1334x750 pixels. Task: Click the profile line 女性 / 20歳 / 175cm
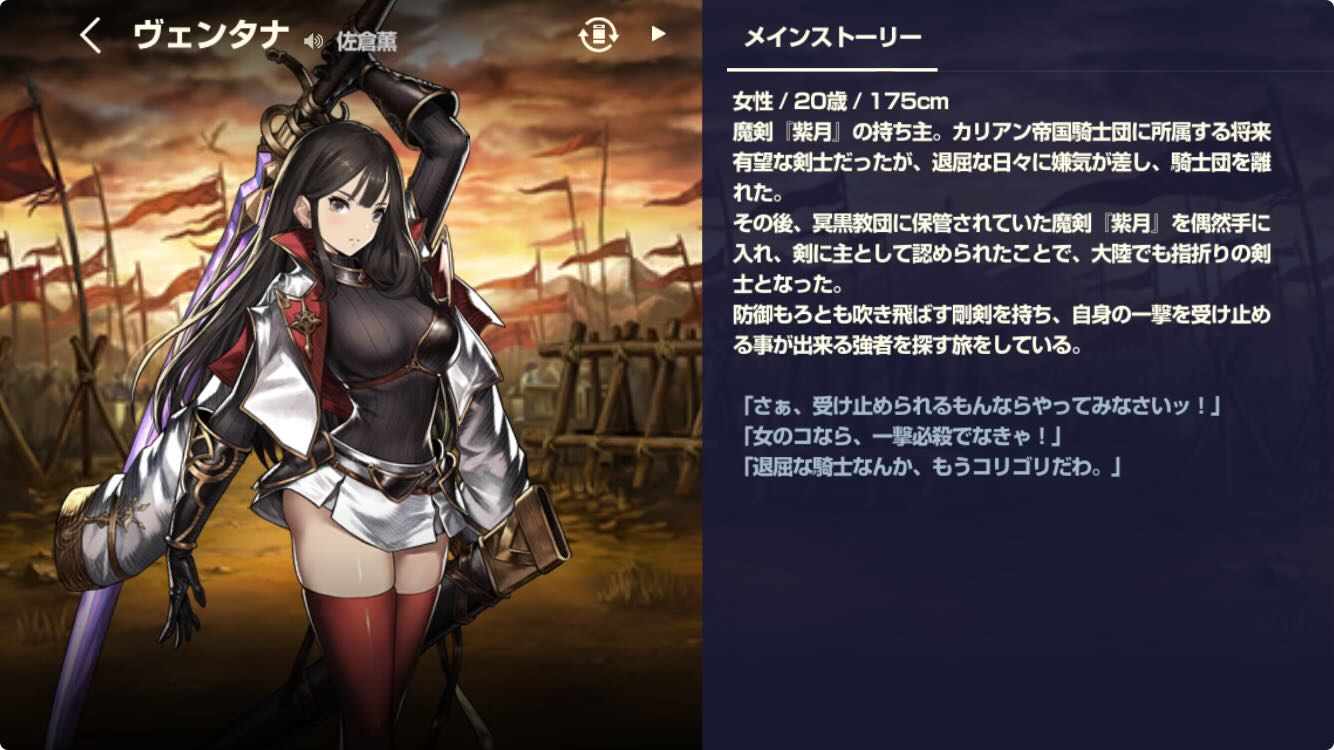841,101
